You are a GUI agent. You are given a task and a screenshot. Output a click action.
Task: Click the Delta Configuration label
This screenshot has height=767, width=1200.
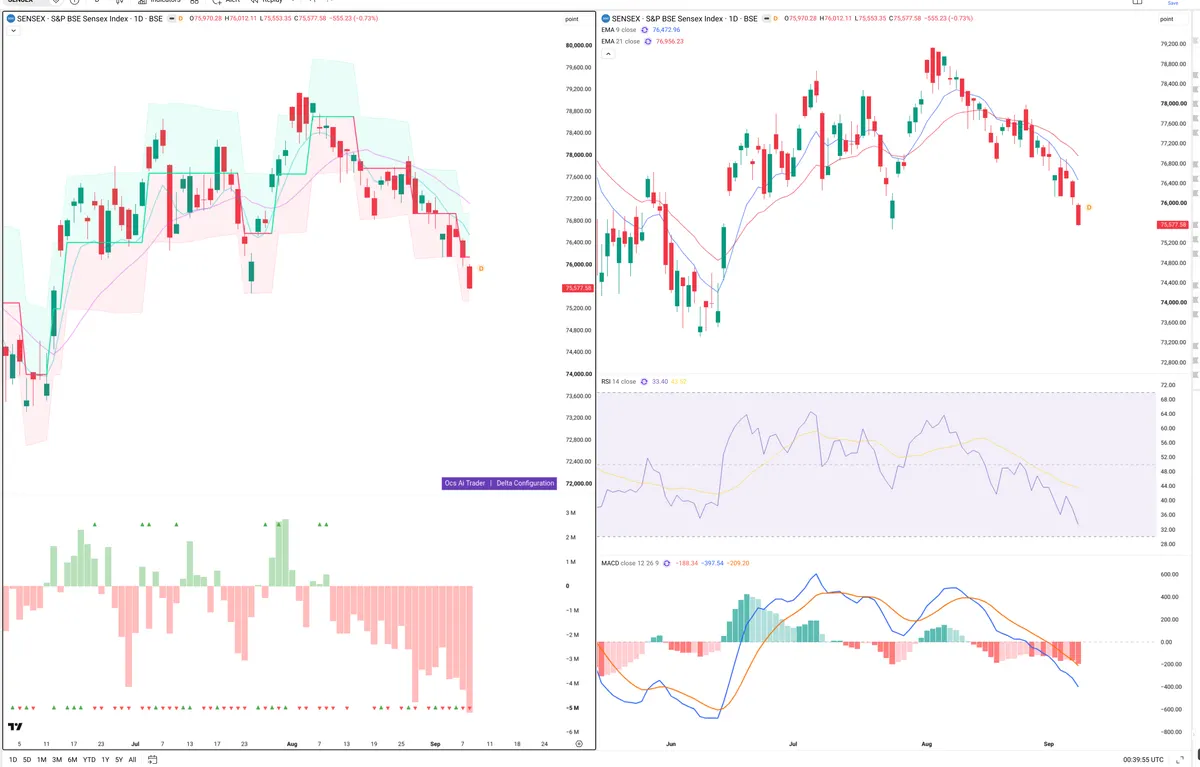pyautogui.click(x=525, y=483)
